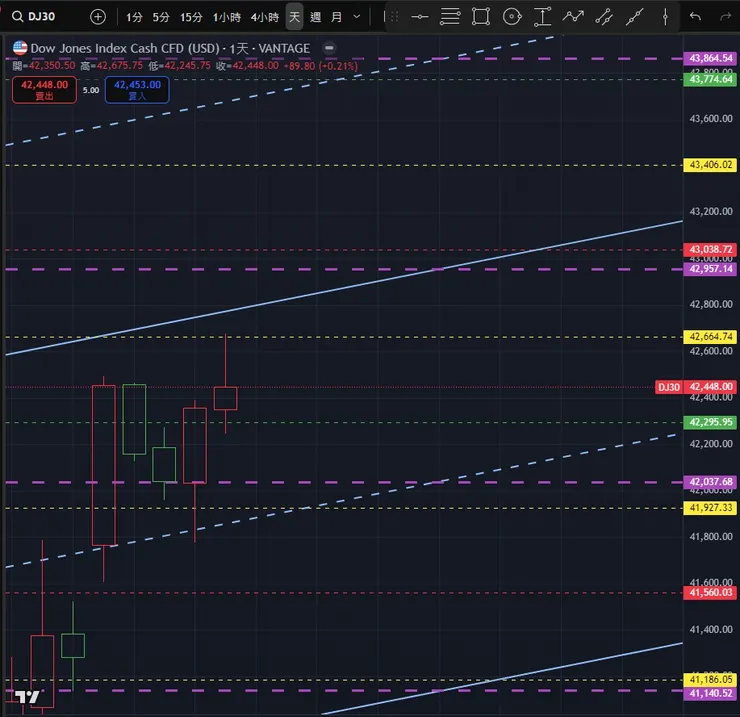
Task: Switch to the 1分 timeframe
Action: (x=134, y=17)
